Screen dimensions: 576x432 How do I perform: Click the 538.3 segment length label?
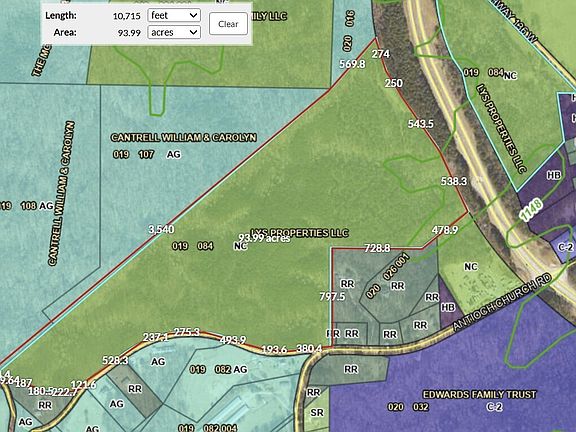[454, 181]
